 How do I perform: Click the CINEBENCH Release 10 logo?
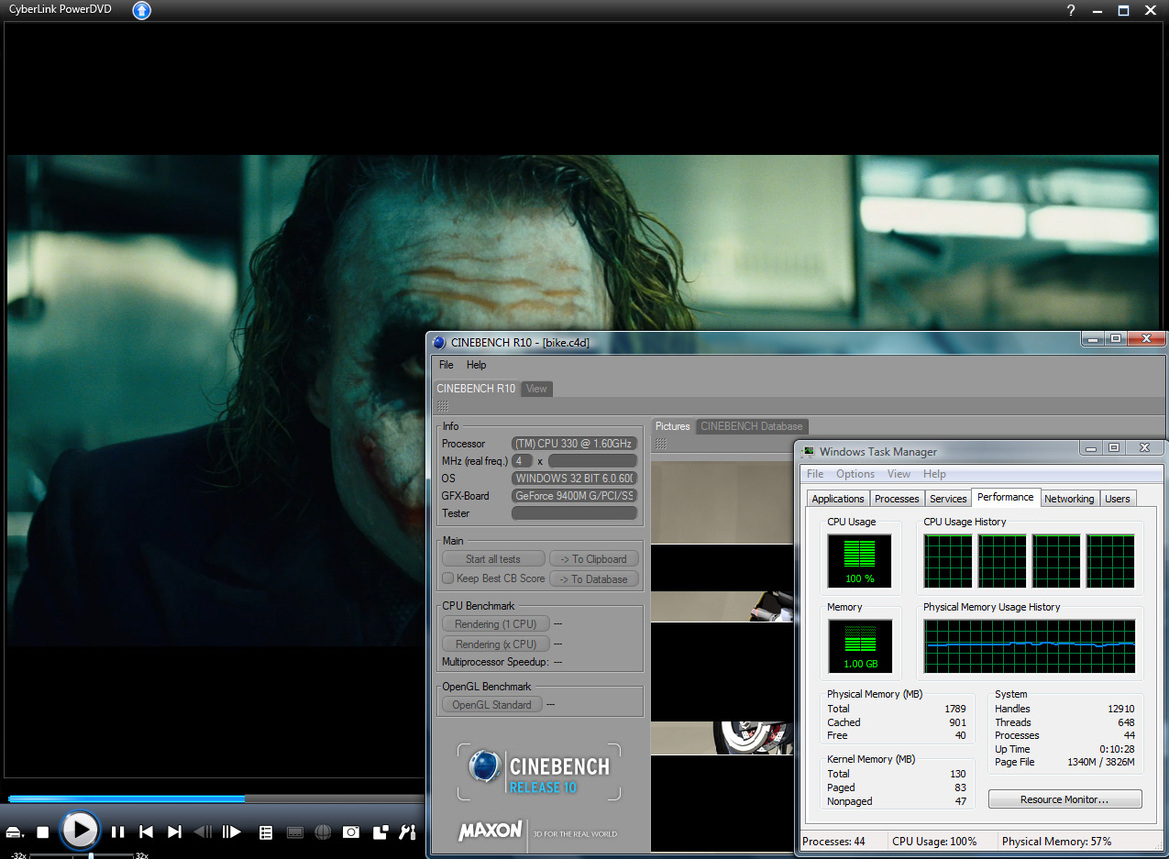coord(539,773)
